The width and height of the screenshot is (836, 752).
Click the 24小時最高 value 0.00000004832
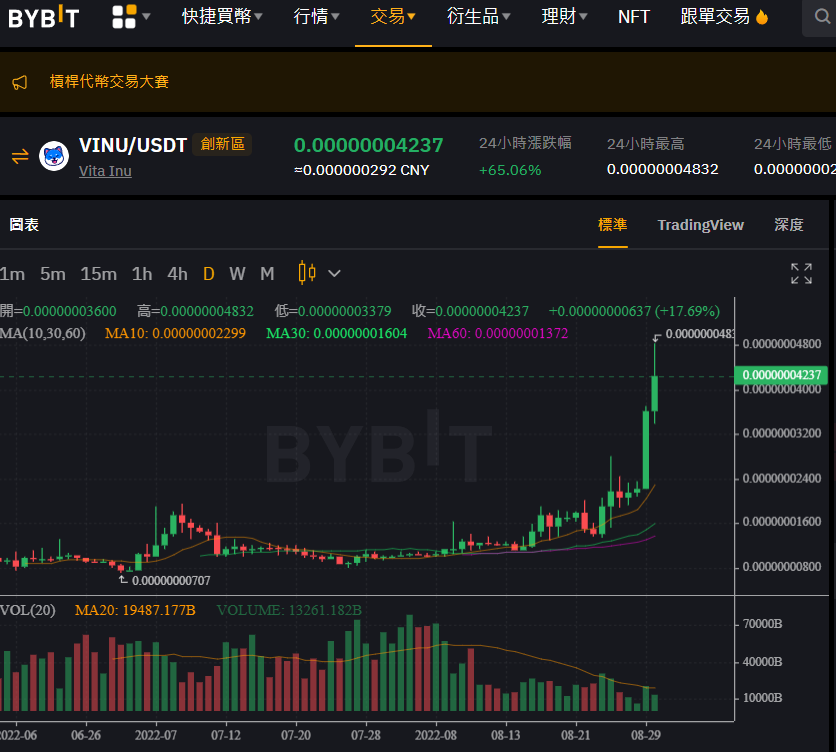(x=662, y=169)
